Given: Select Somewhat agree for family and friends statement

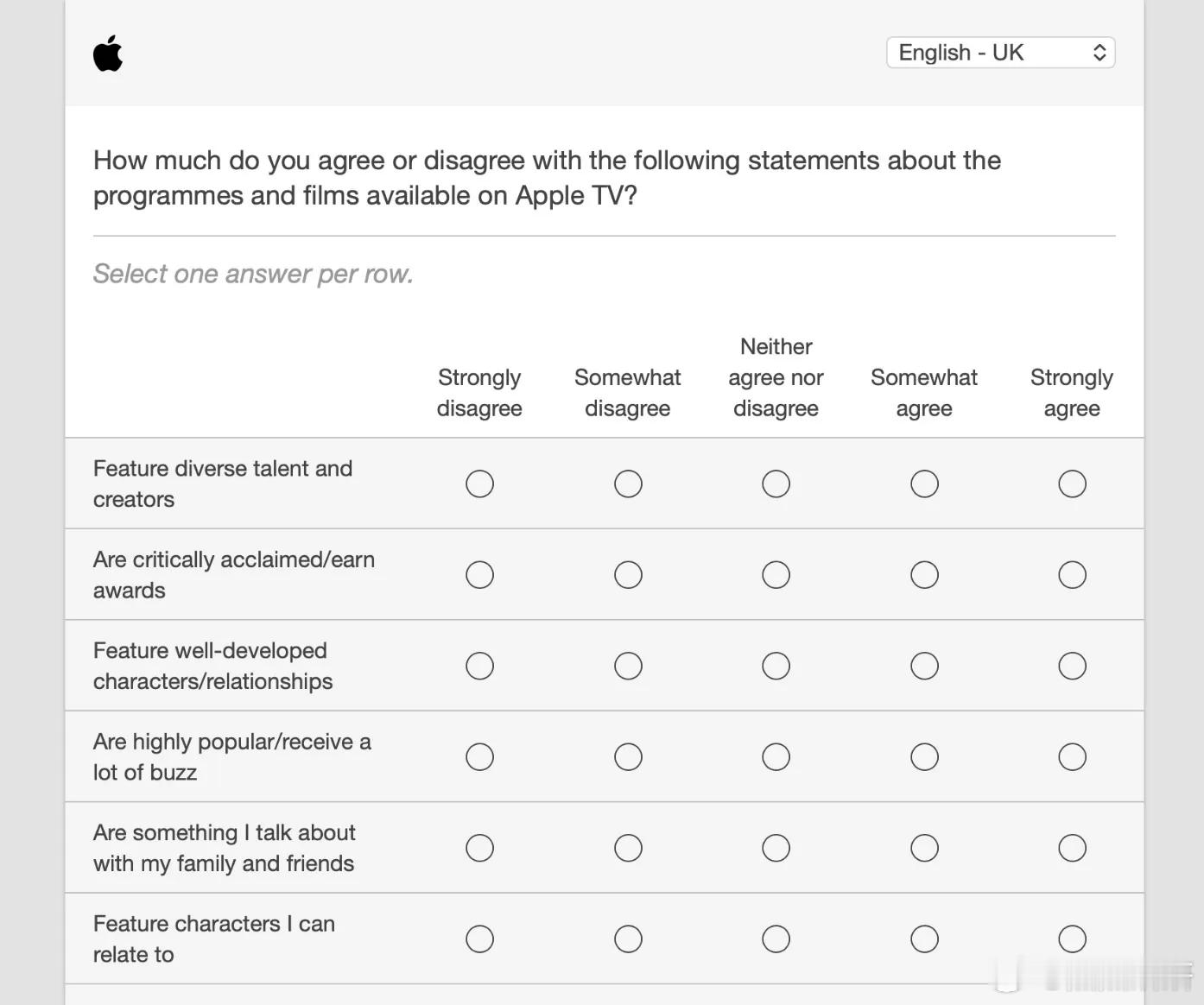Looking at the screenshot, I should click(x=924, y=848).
